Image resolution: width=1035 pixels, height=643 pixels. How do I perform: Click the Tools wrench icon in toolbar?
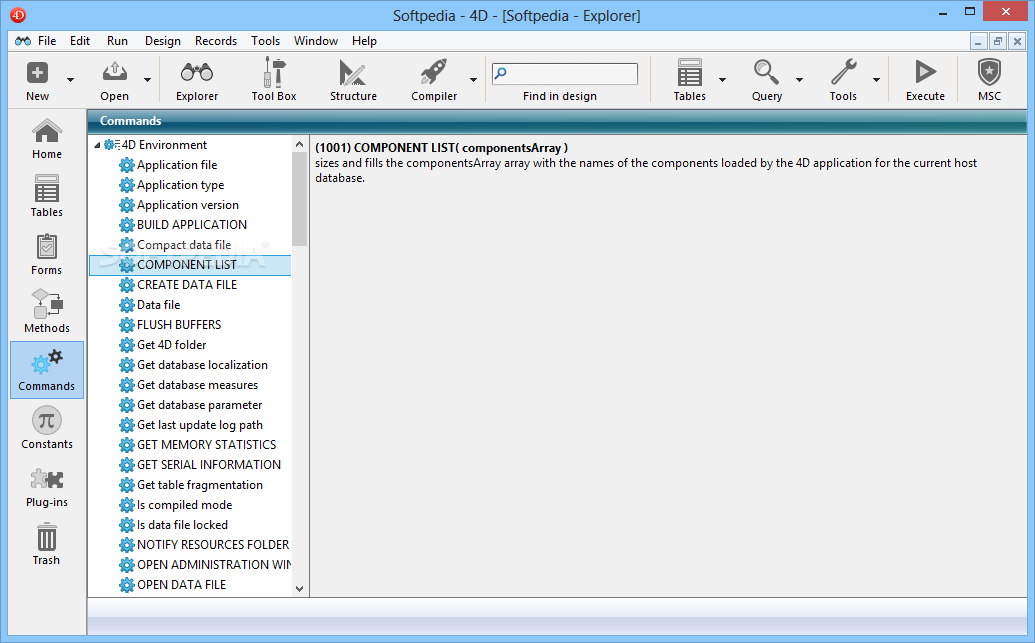point(844,72)
